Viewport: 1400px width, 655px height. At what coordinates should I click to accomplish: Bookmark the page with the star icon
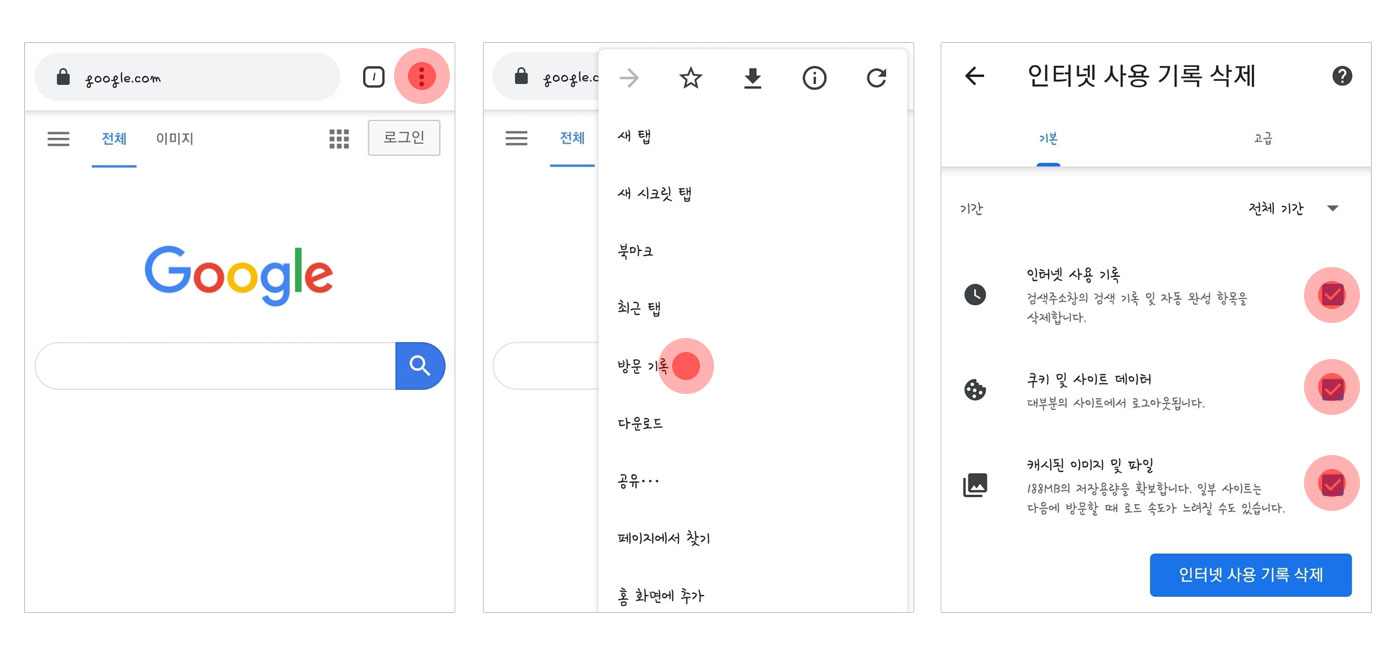click(x=691, y=78)
